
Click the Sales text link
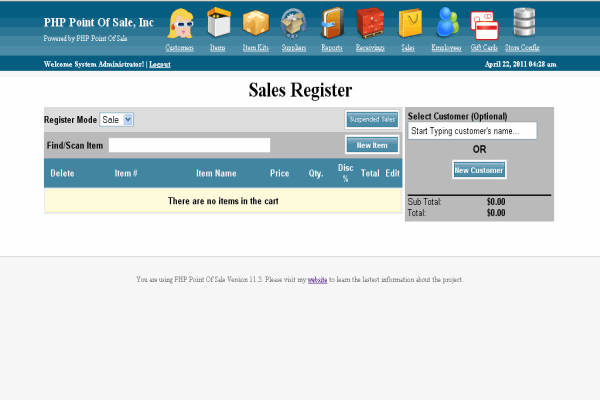408,47
